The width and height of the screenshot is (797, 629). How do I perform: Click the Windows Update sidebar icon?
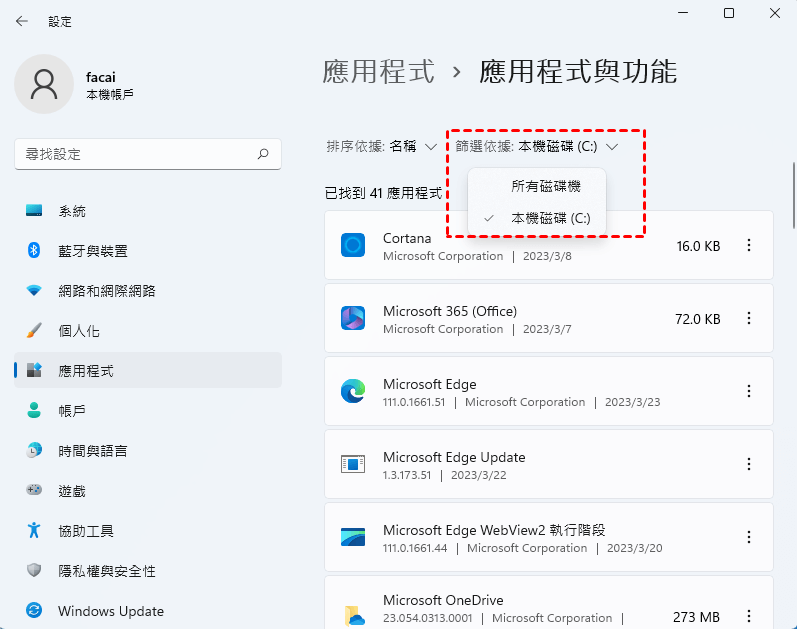pyautogui.click(x=34, y=610)
